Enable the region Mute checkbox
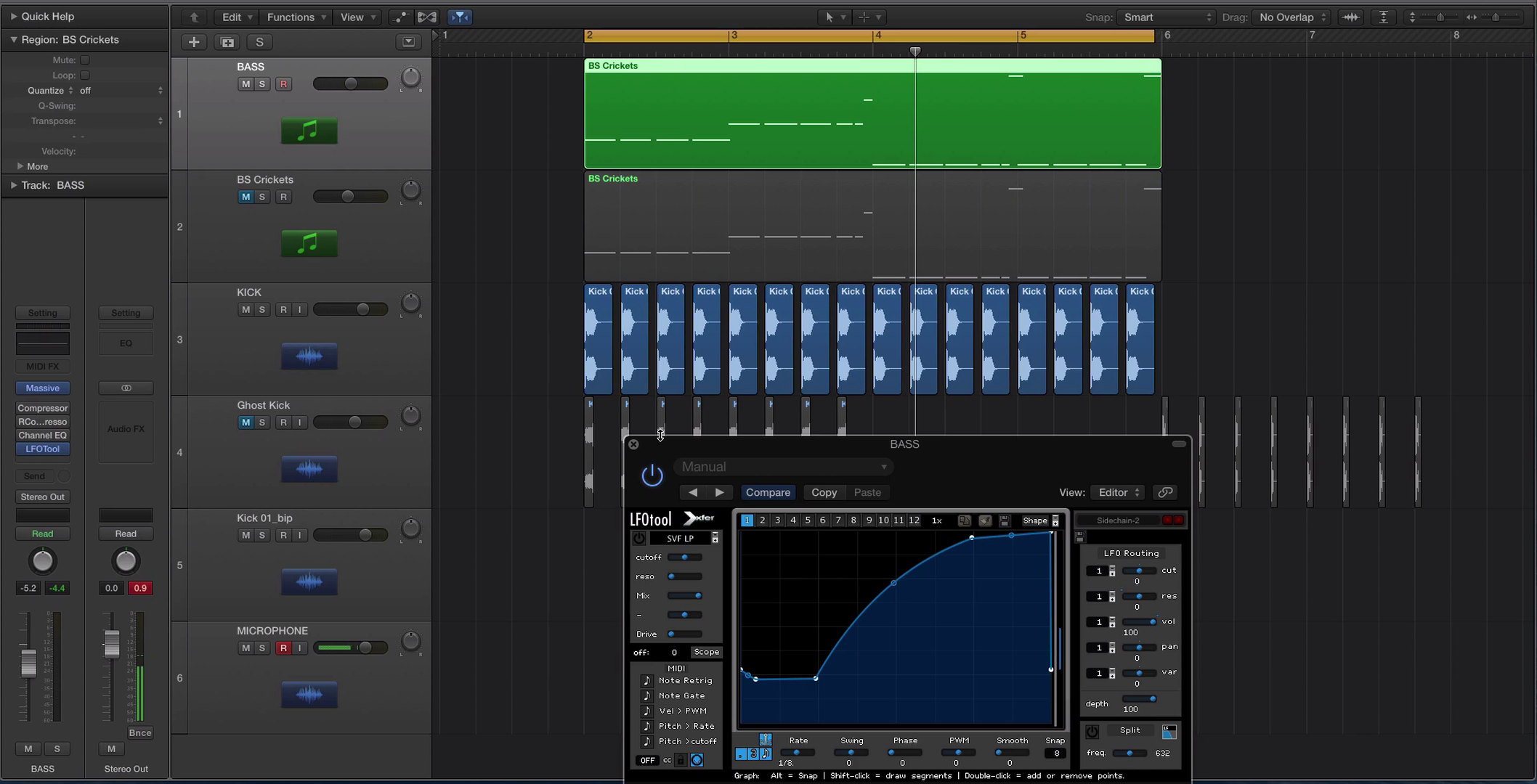 pos(85,60)
